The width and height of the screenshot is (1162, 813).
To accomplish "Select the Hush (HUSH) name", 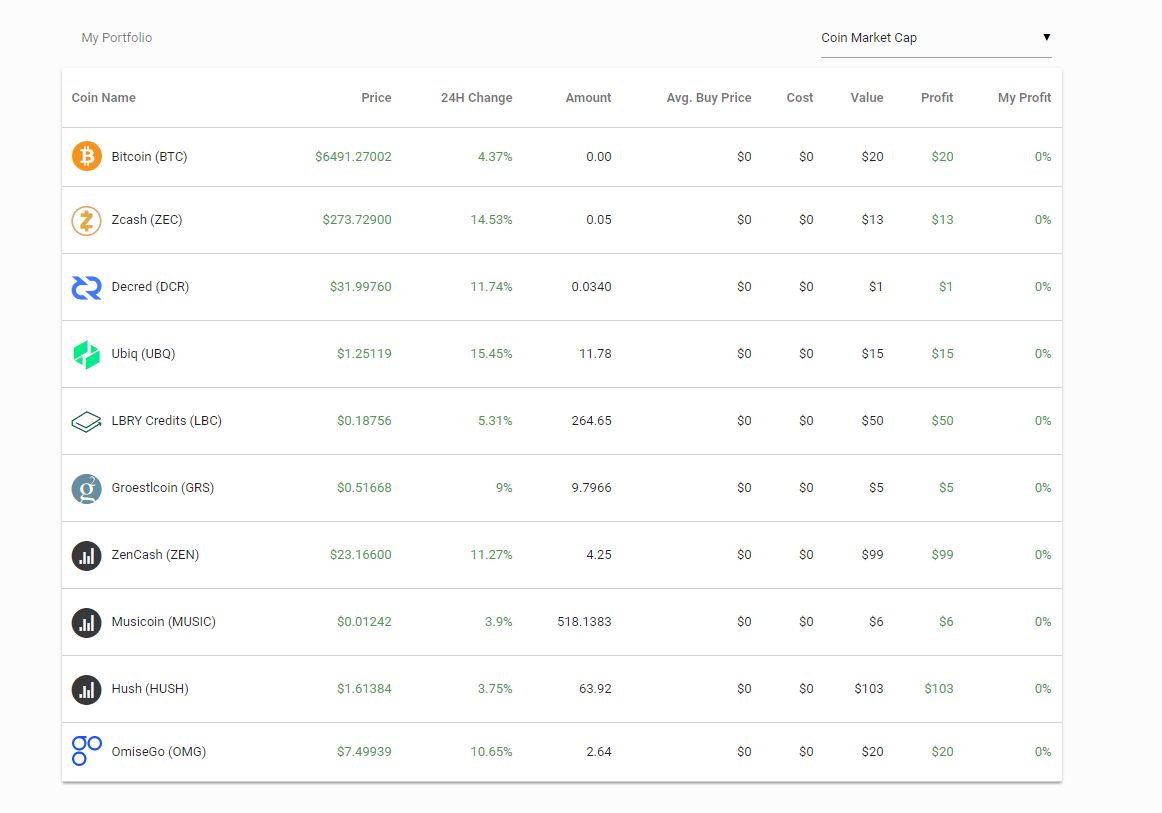I will (x=150, y=688).
